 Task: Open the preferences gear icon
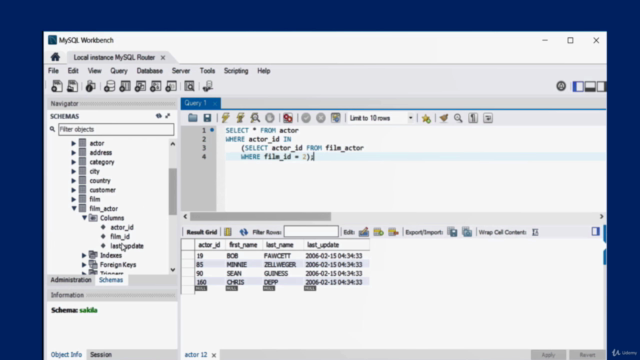[x=561, y=86]
